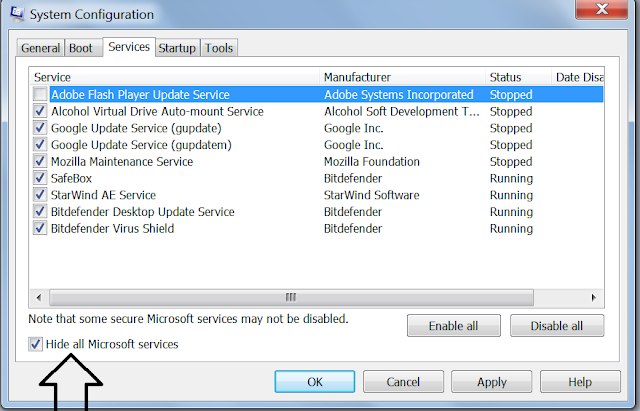640x411 pixels.
Task: Click the System Configuration title bar icon
Action: click(x=17, y=13)
